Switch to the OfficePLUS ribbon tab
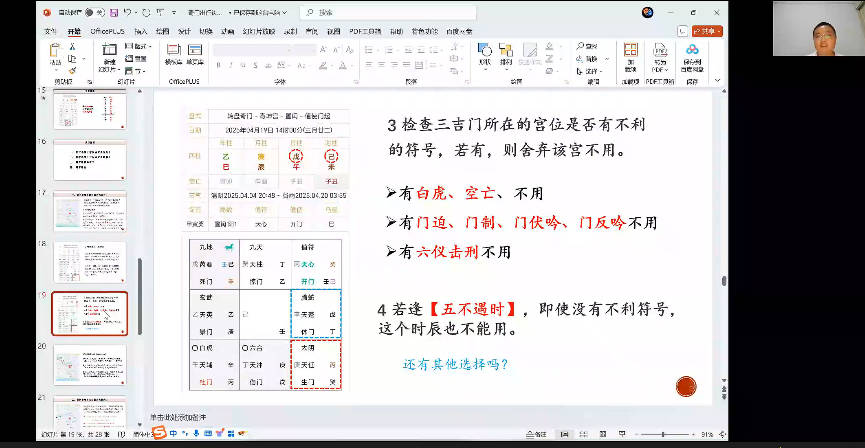The height and width of the screenshot is (448, 865). [106, 31]
